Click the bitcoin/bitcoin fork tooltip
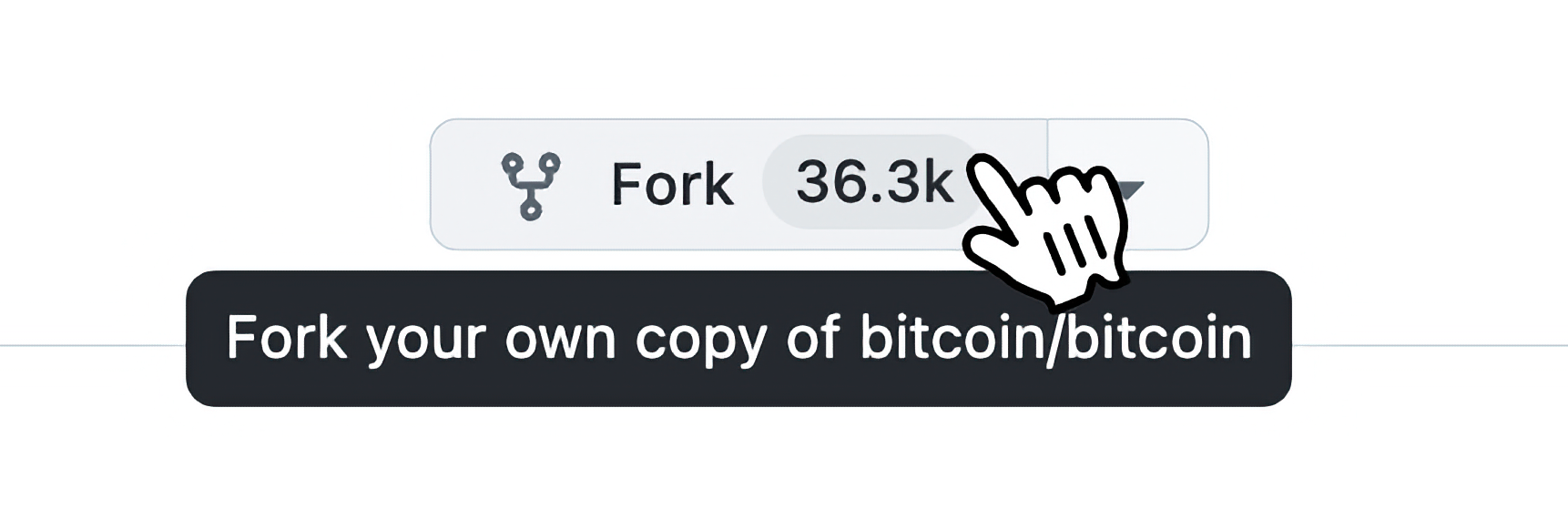This screenshot has height=509, width=1568. pos(738,339)
